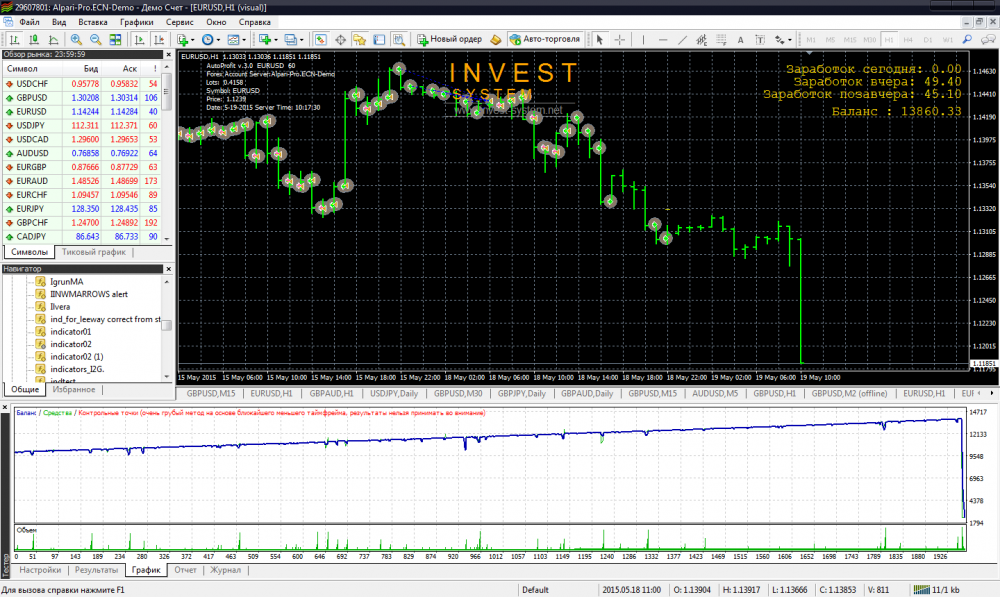Image resolution: width=1000 pixels, height=597 pixels.
Task: Close the Обзор рынка panel
Action: pyautogui.click(x=168, y=55)
